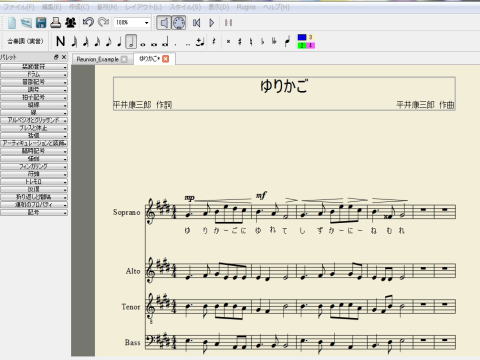Add a tie to the note
The height and width of the screenshot is (360, 480).
[200, 42]
